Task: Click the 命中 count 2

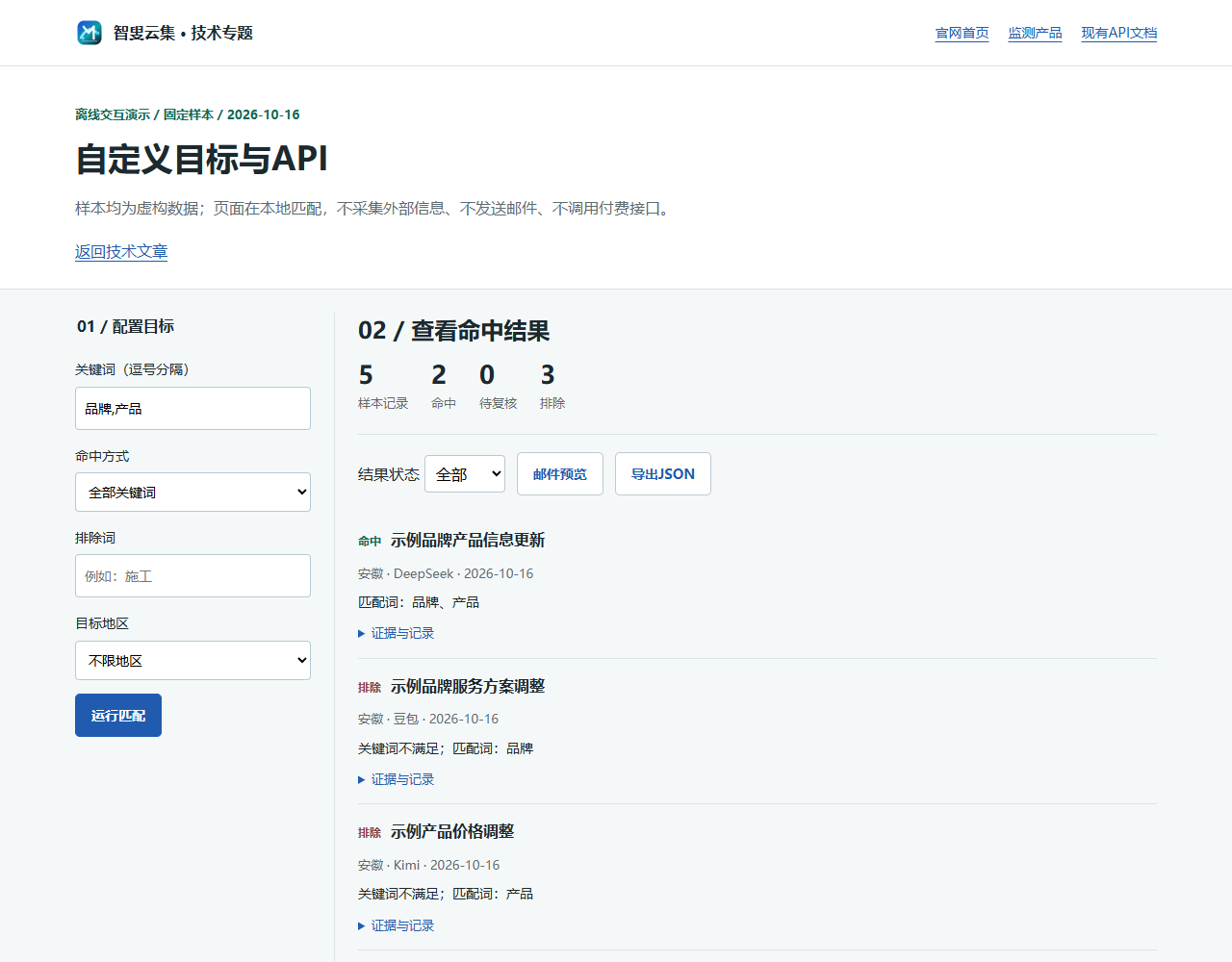Action: pos(439,374)
